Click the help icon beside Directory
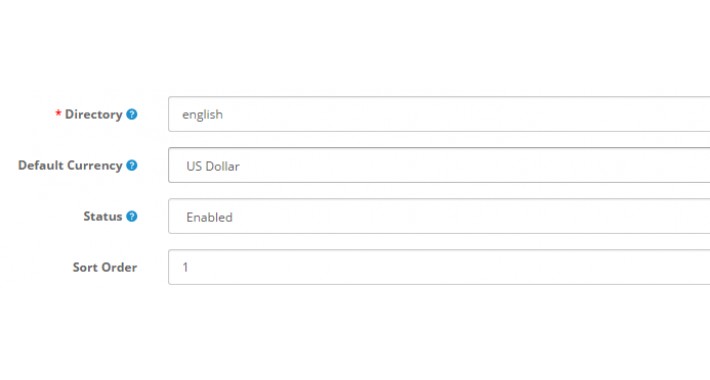Viewport: 710px width, 380px height. pyautogui.click(x=132, y=114)
